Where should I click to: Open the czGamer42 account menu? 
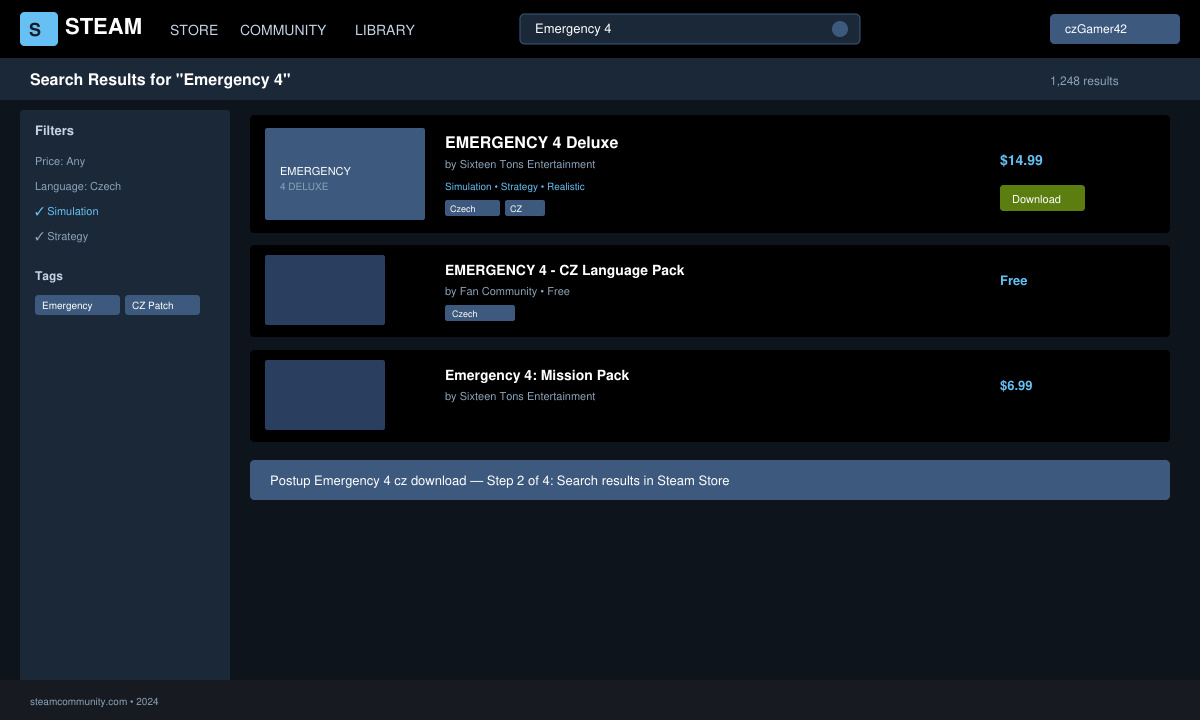click(1115, 29)
